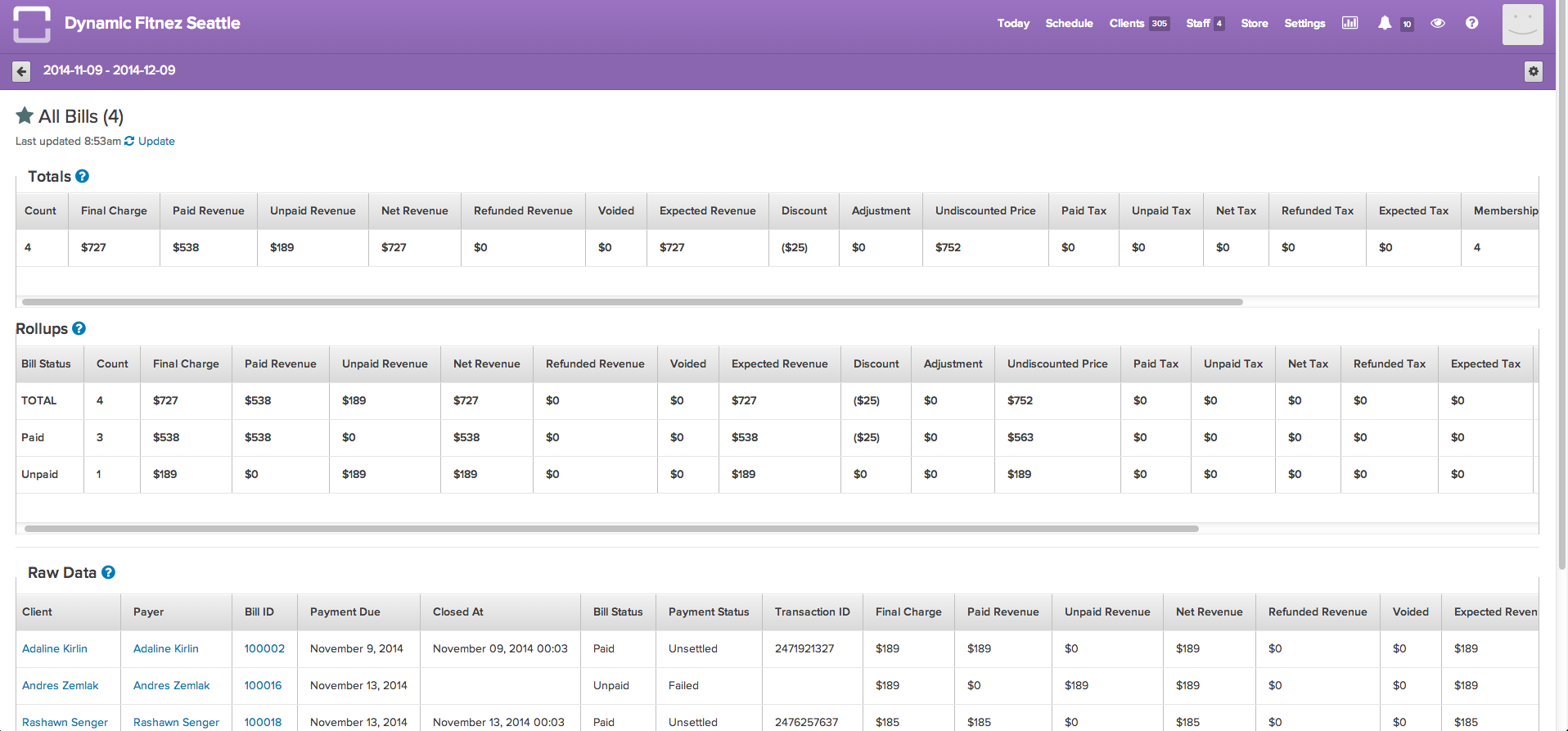Go to the Clients section
The height and width of the screenshot is (731, 1568).
pos(1126,23)
